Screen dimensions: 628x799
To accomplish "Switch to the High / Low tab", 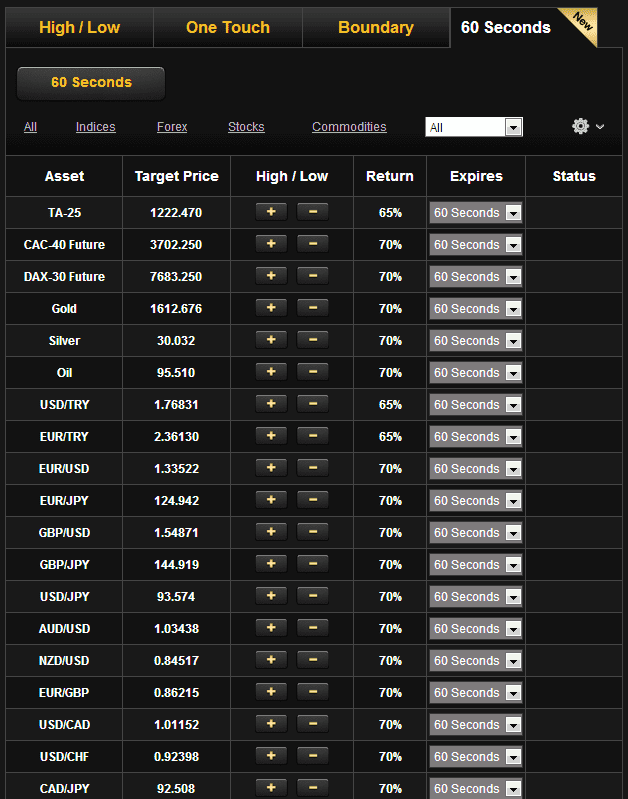I will tap(79, 28).
